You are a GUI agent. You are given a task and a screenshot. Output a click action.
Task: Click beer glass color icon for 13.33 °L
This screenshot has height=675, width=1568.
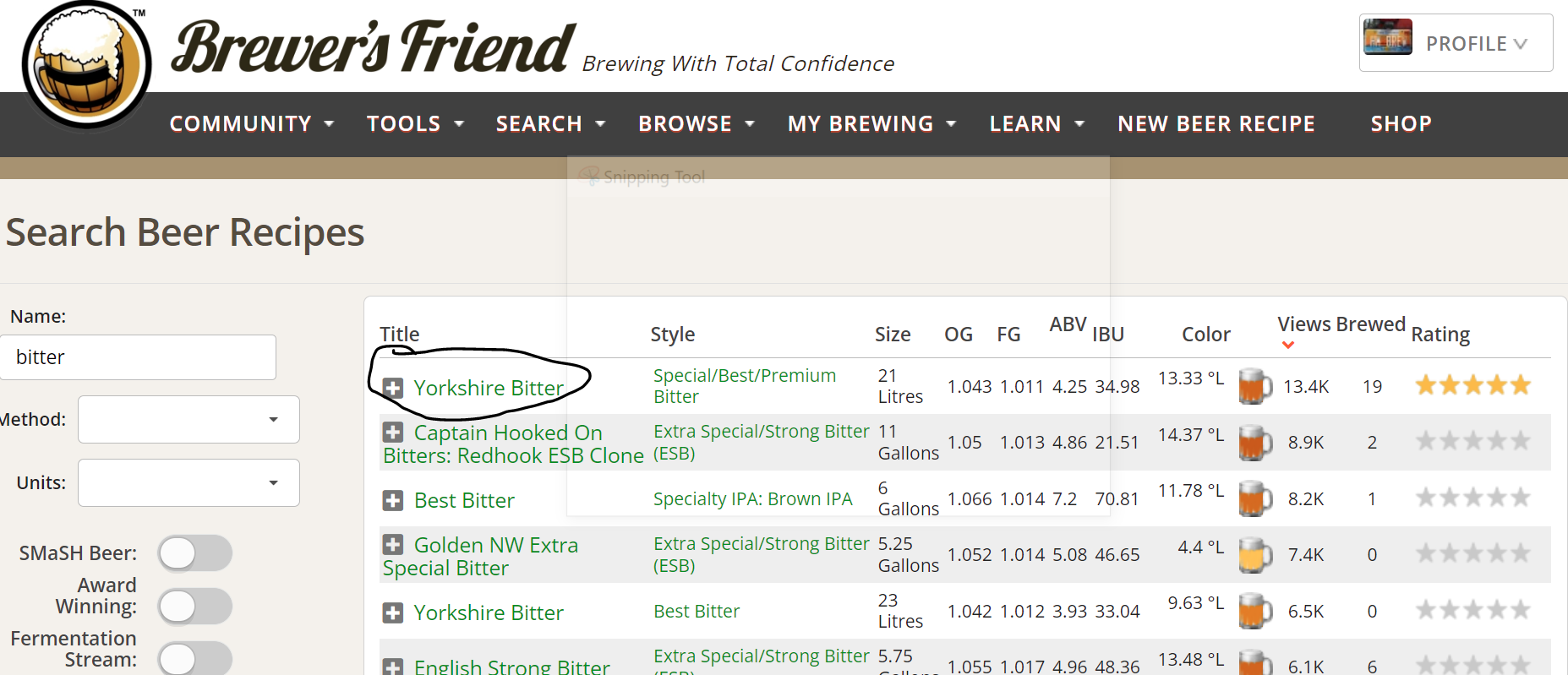[x=1255, y=386]
